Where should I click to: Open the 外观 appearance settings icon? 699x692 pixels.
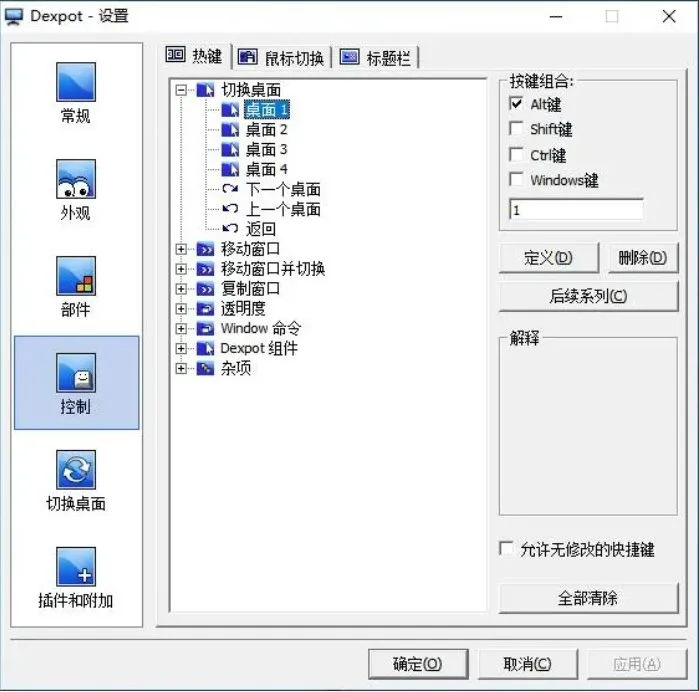76,179
